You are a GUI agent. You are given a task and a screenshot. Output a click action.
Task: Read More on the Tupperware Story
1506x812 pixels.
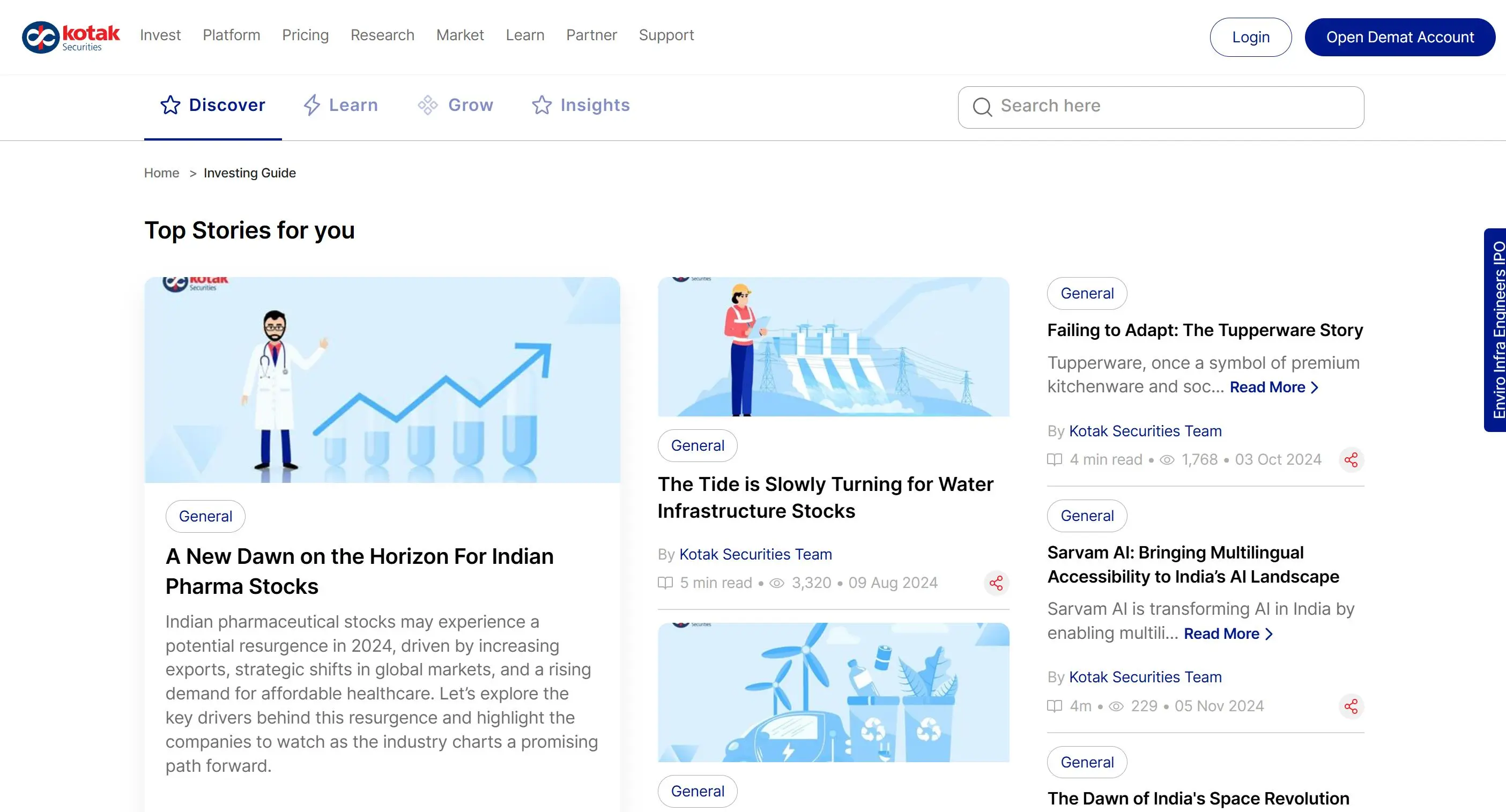pos(1274,388)
